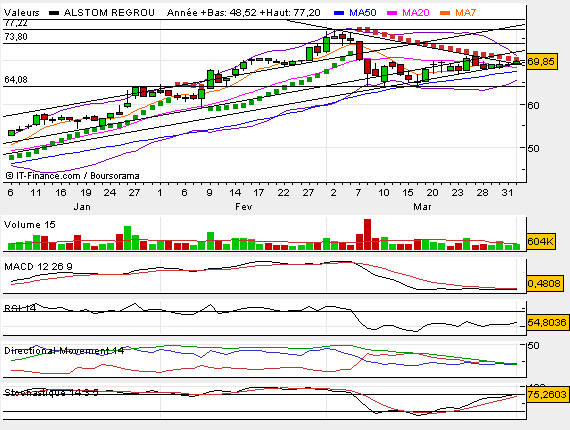The image size is (570, 430).
Task: Click the Mar month label
Action: (422, 207)
